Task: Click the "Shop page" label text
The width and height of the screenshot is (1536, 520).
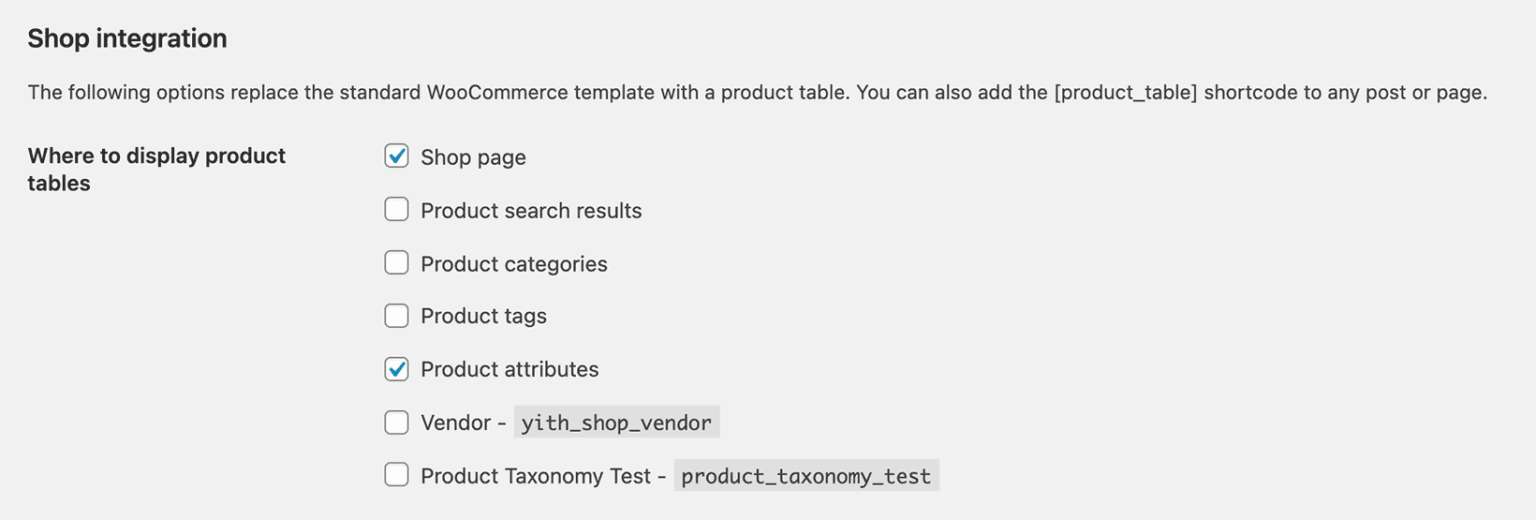Action: [x=473, y=157]
